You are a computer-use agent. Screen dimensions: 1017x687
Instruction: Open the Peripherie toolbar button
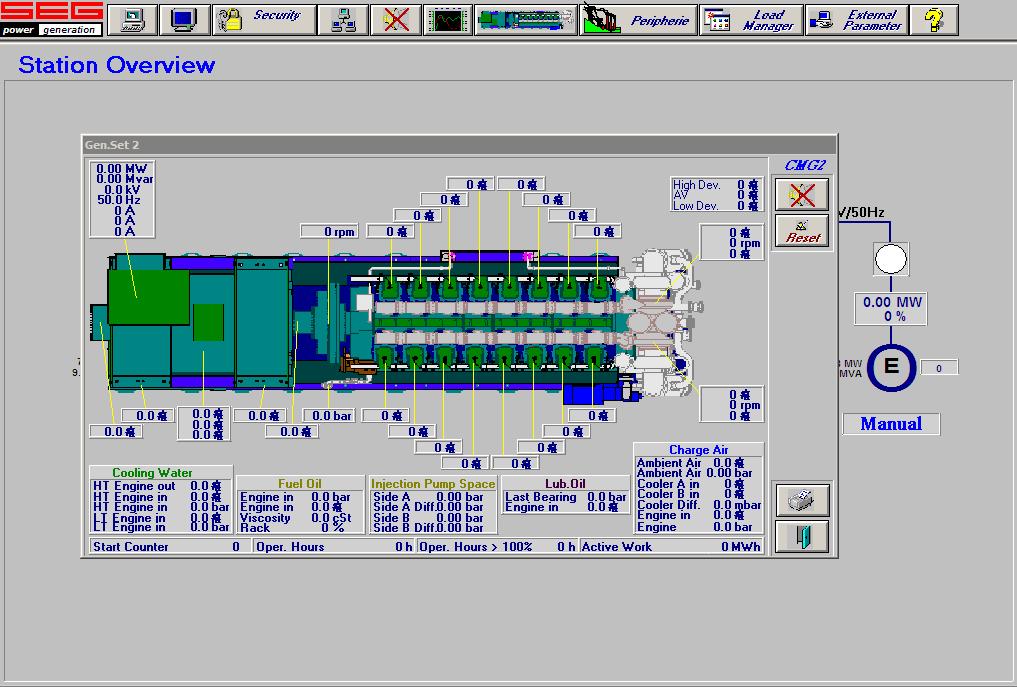(637, 20)
